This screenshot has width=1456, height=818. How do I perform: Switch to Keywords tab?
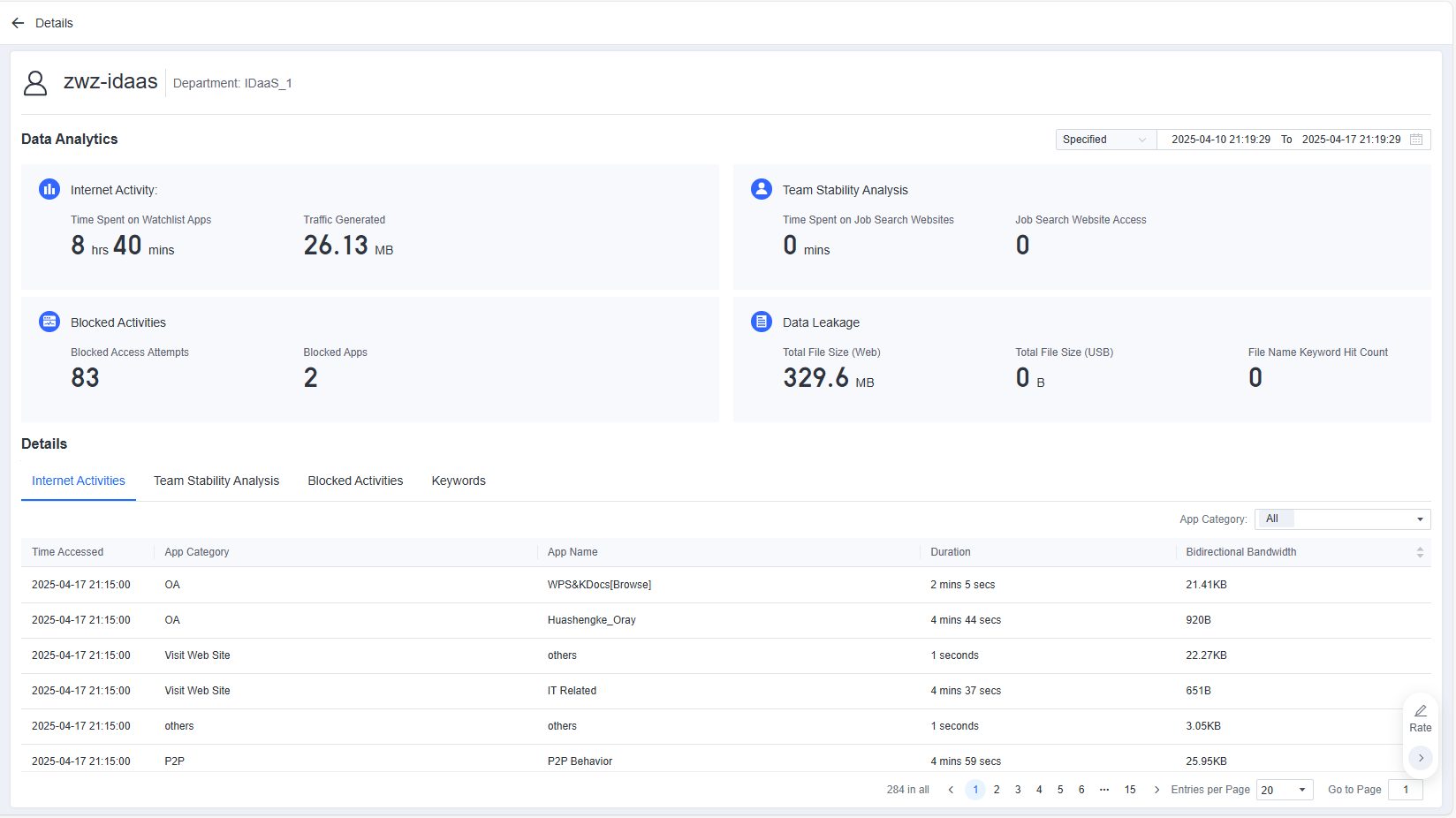(x=459, y=481)
